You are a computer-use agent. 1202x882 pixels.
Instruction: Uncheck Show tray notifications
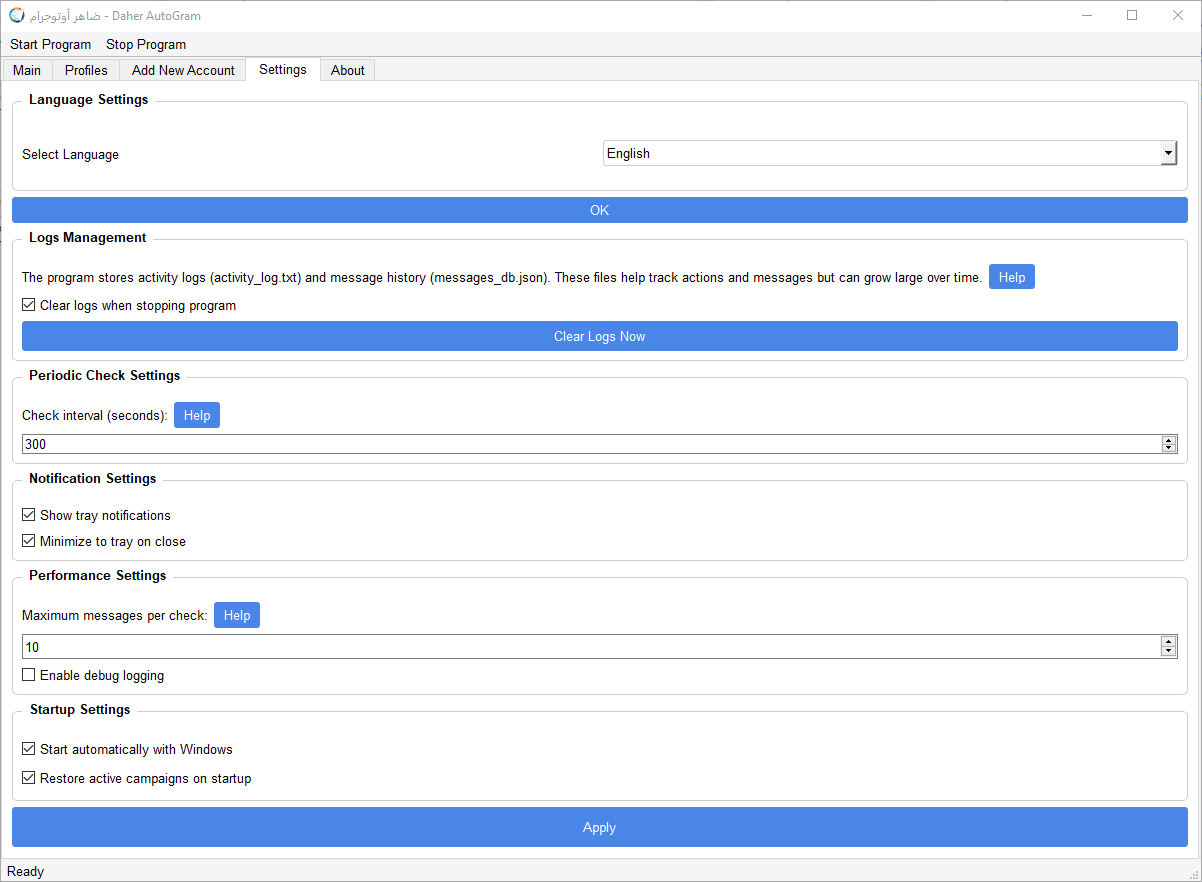[x=29, y=515]
